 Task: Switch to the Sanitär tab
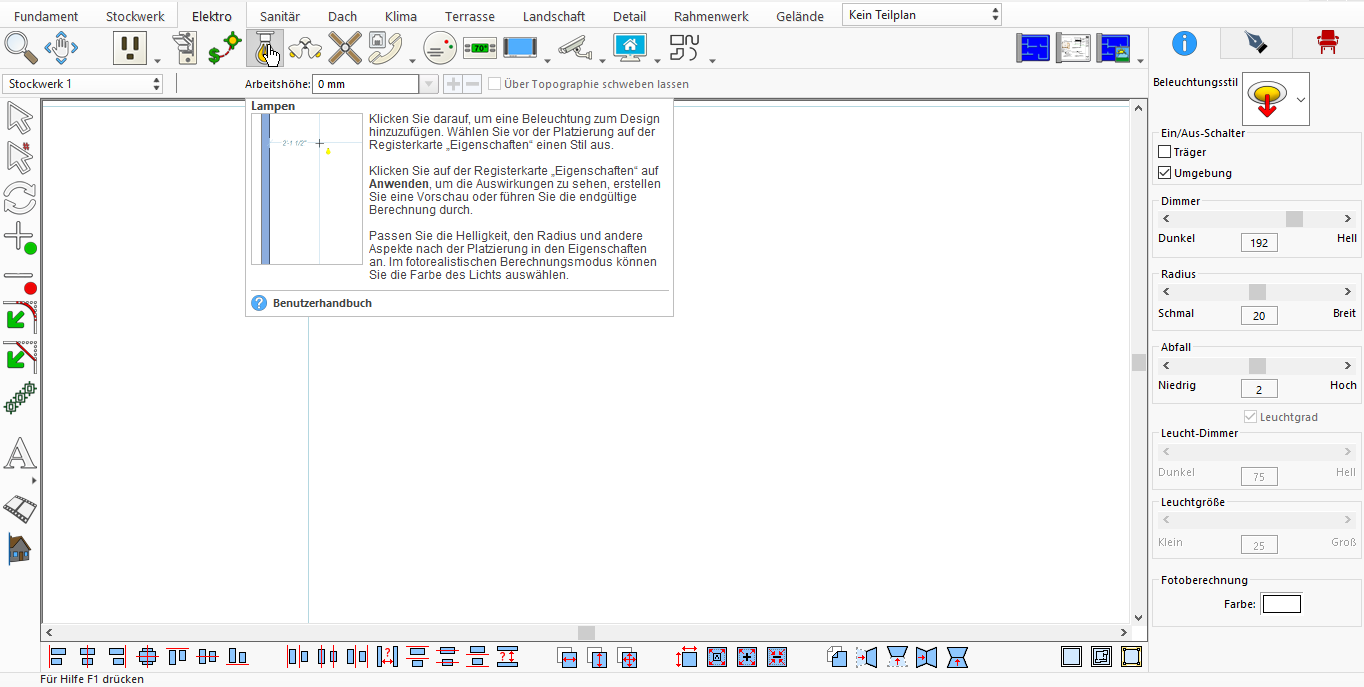(279, 16)
